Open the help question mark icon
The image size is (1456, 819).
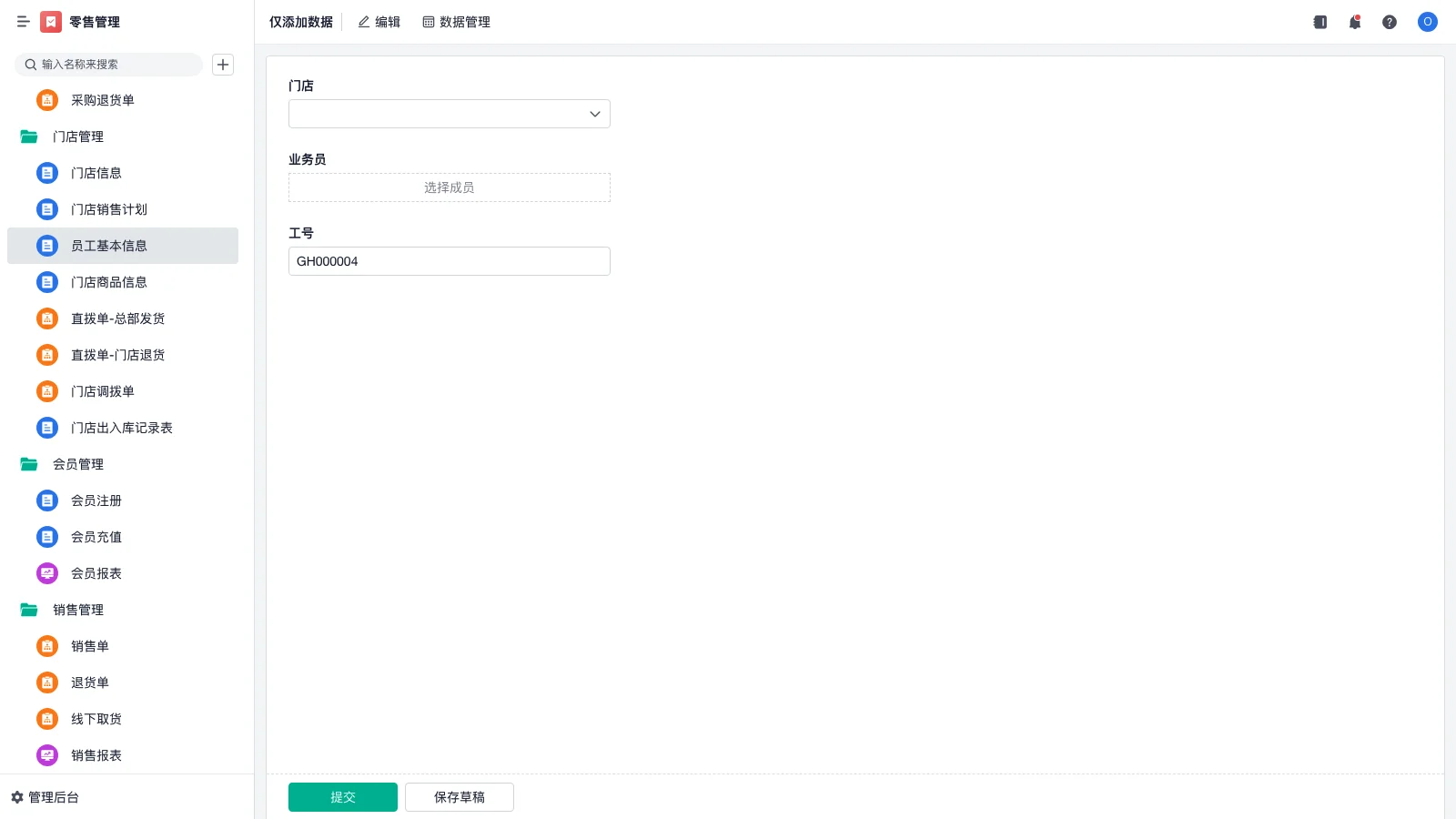1389,22
